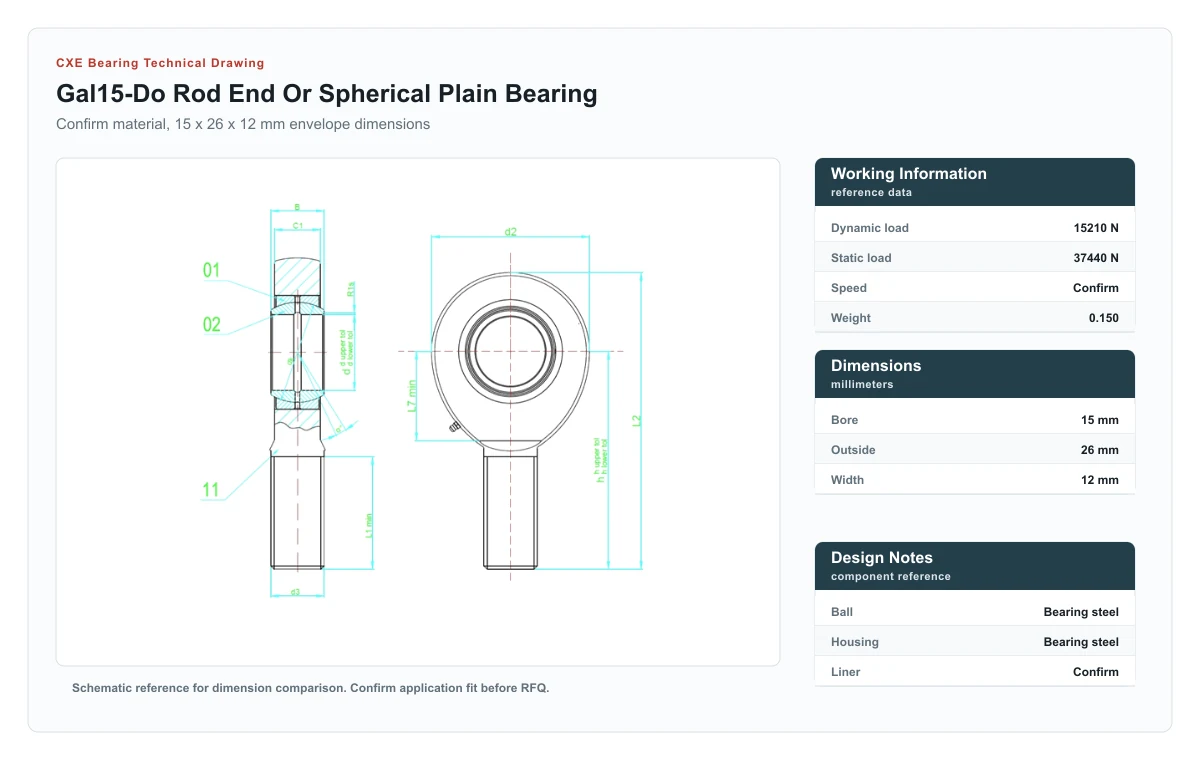Select the 15210 N dynamic load value
1200x760 pixels.
tap(1096, 228)
